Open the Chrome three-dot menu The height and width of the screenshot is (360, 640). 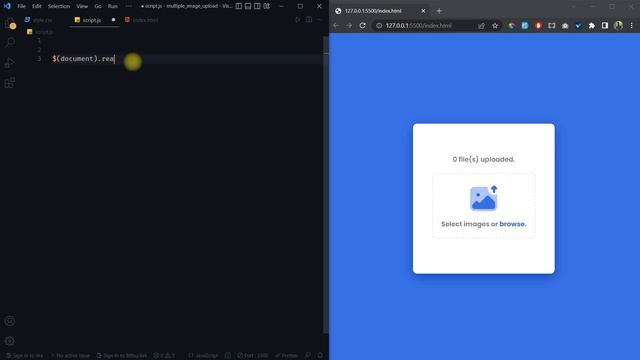[631, 25]
